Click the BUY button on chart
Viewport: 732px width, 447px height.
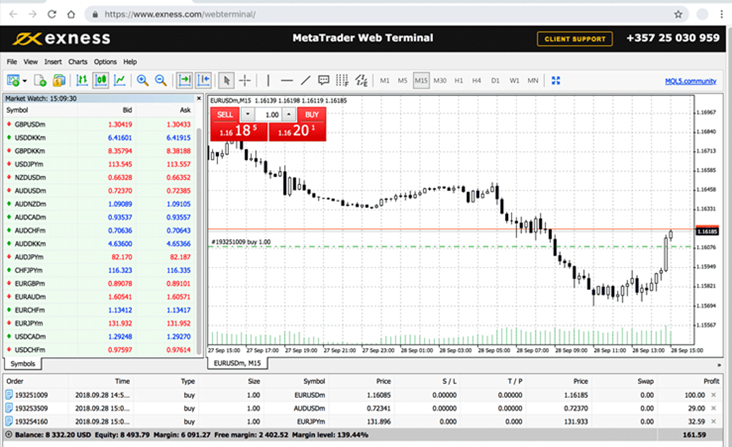click(x=311, y=114)
